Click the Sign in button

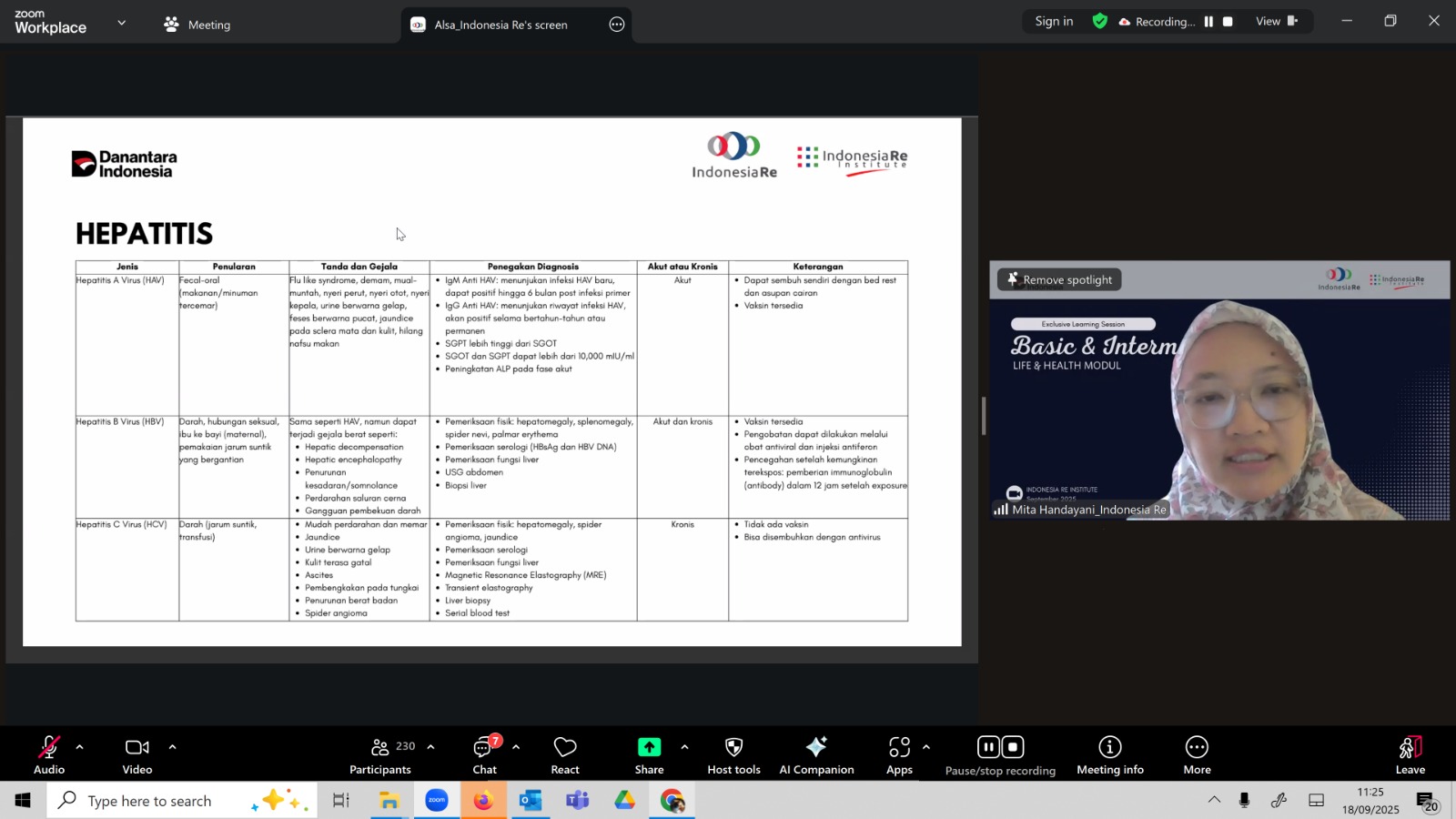(1054, 22)
